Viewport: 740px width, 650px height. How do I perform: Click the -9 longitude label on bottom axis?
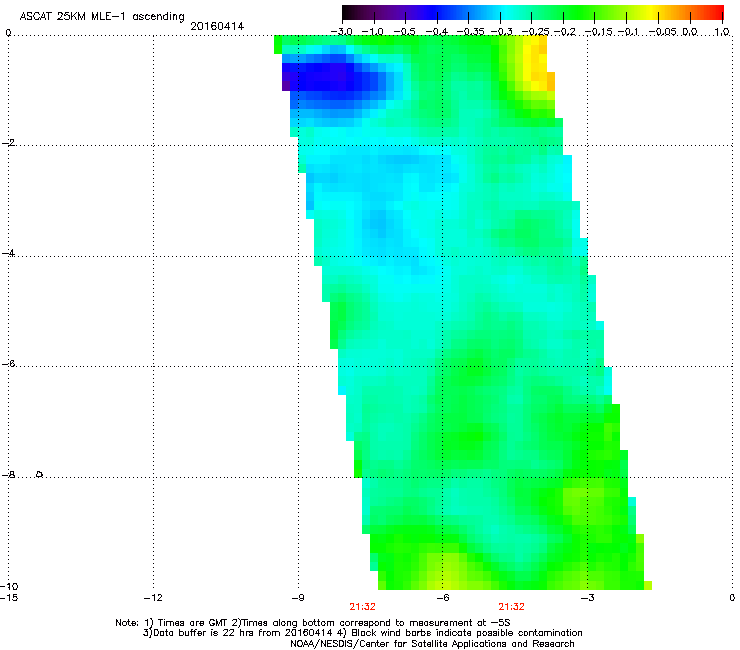pyautogui.click(x=298, y=598)
